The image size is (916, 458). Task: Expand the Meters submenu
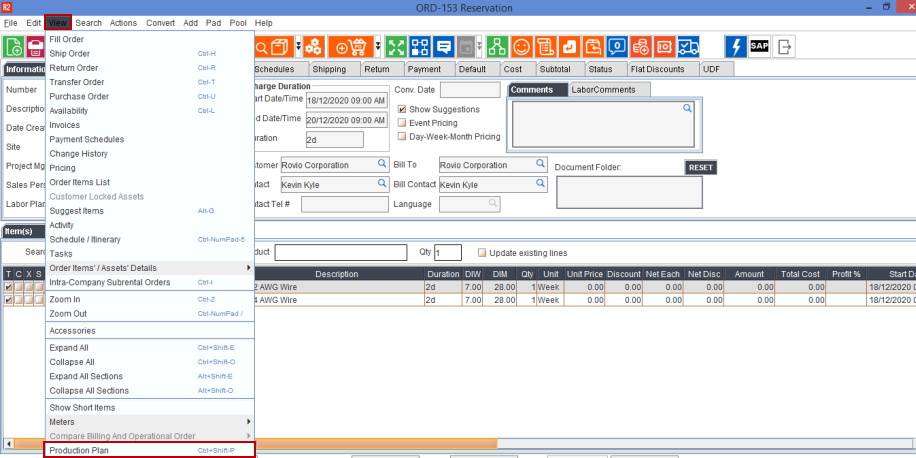click(x=150, y=422)
